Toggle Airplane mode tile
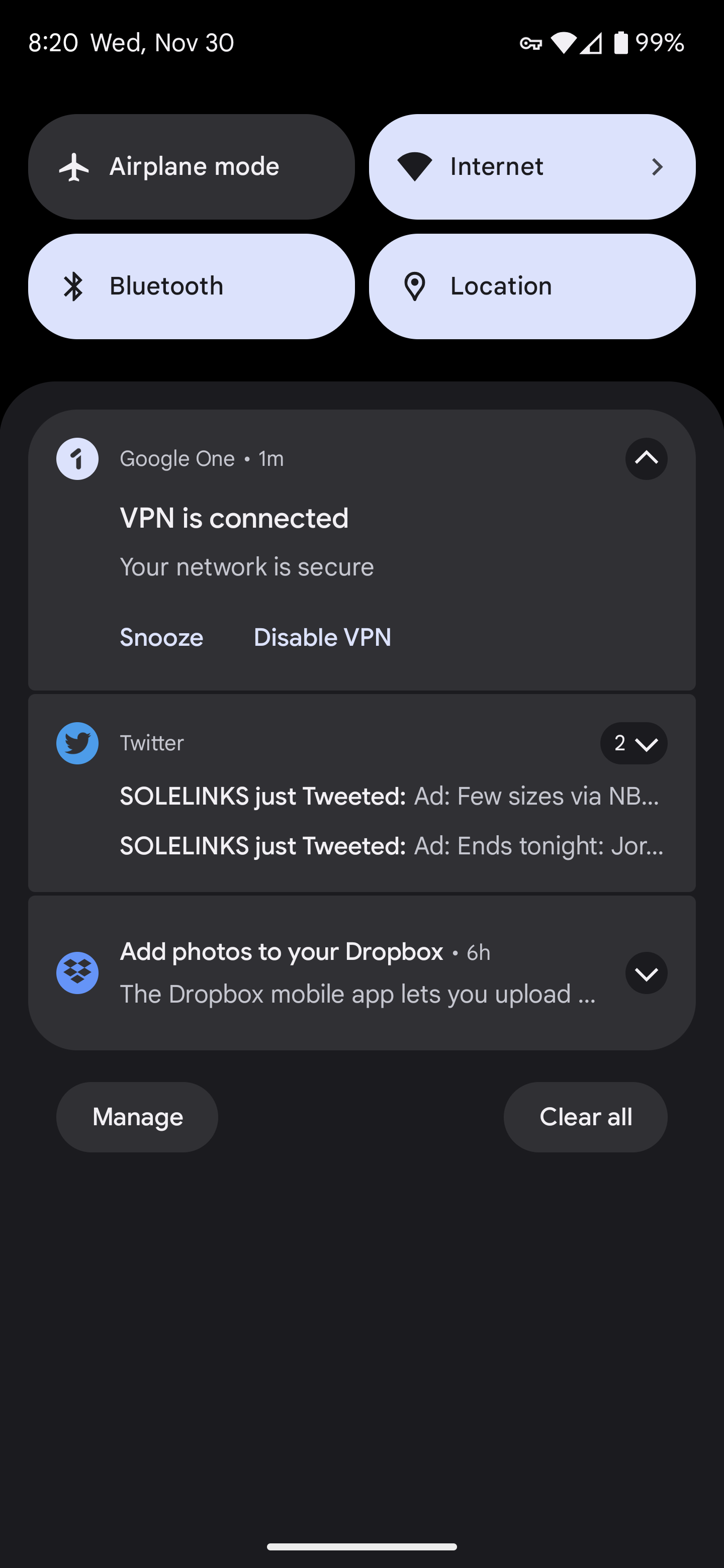Screen dimensions: 724x1568 click(191, 167)
